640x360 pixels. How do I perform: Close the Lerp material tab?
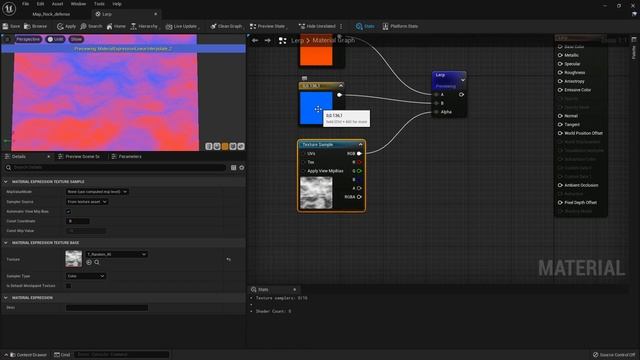tap(156, 14)
